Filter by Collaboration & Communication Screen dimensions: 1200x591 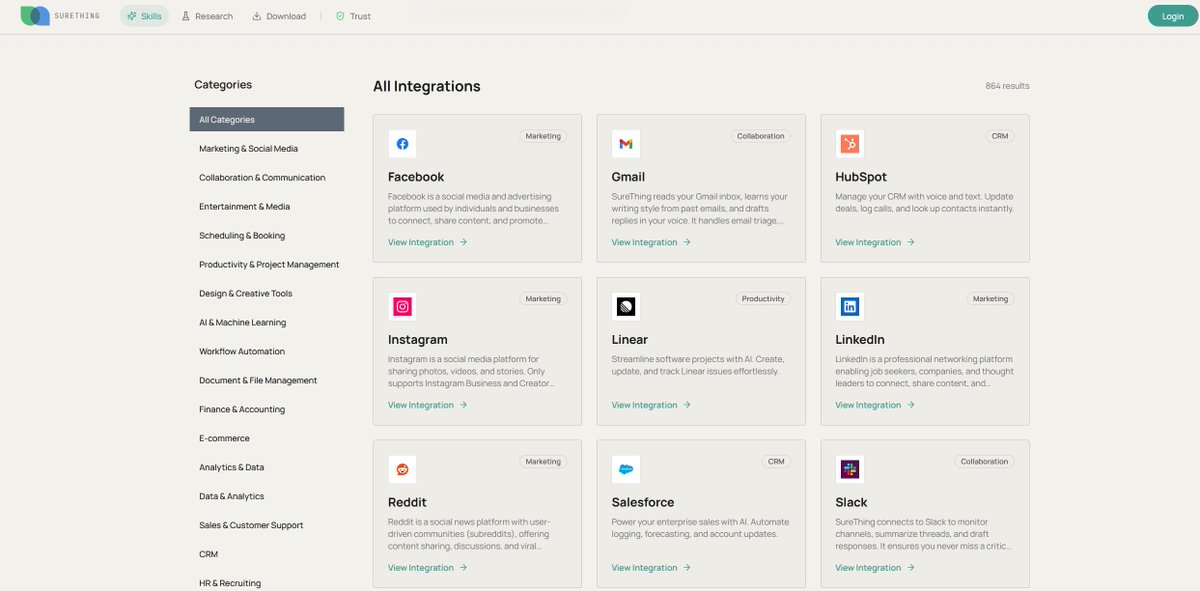[x=267, y=177]
